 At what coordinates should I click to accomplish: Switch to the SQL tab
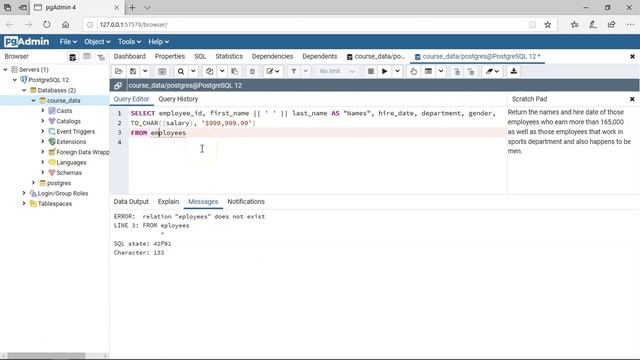coord(200,56)
